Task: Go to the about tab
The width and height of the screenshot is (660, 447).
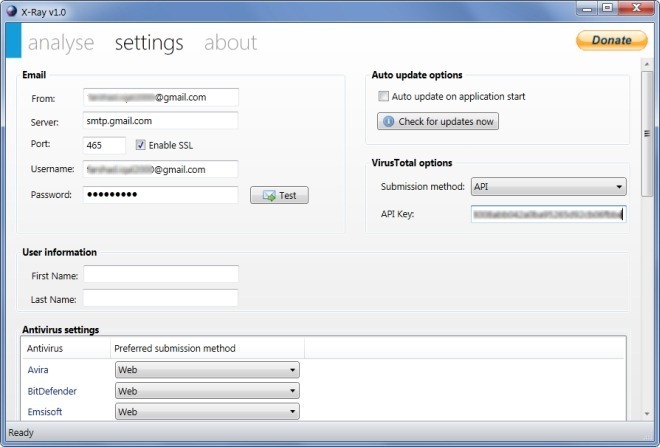Action: click(231, 43)
